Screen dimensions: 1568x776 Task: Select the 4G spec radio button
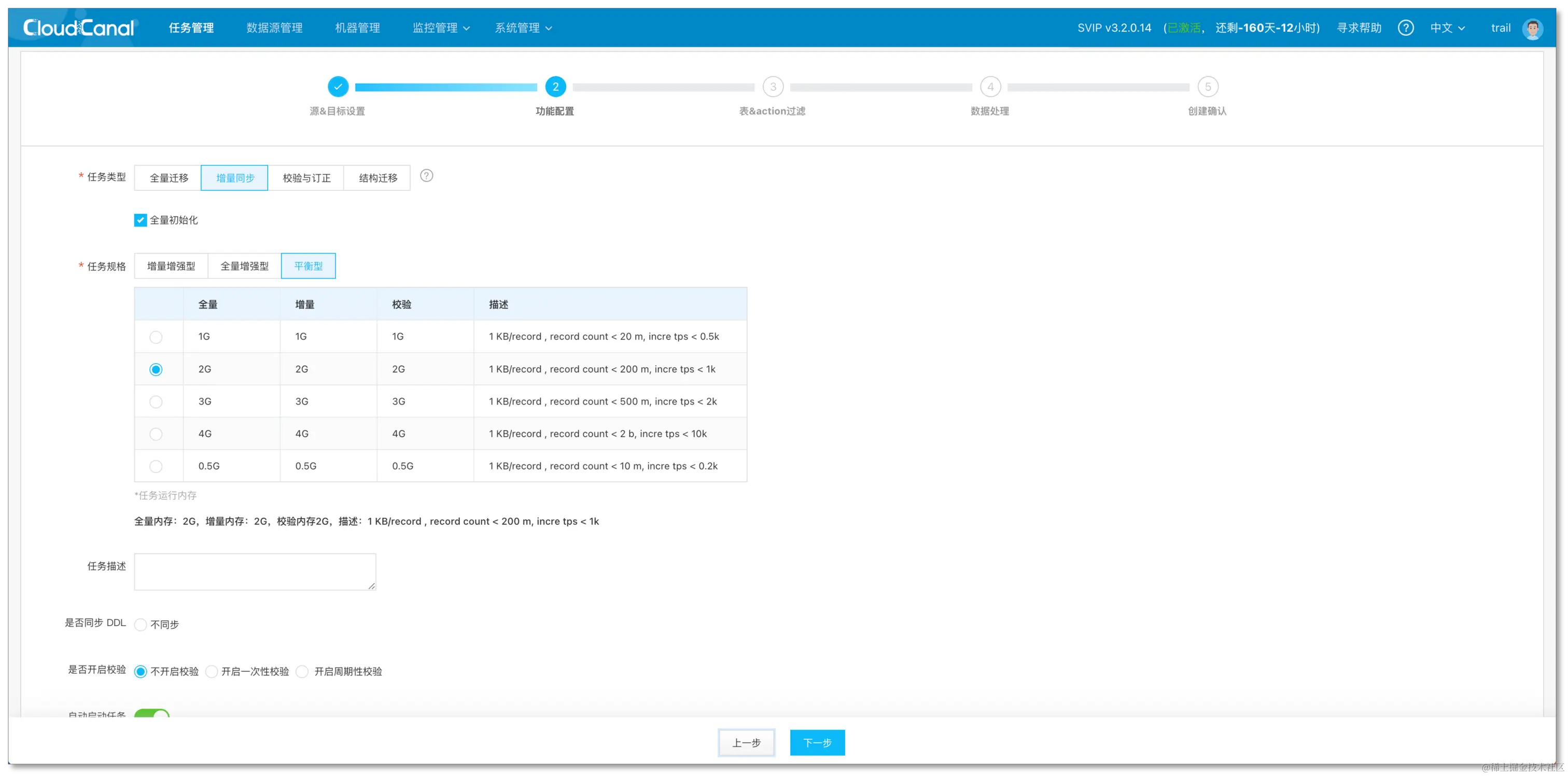pos(156,434)
